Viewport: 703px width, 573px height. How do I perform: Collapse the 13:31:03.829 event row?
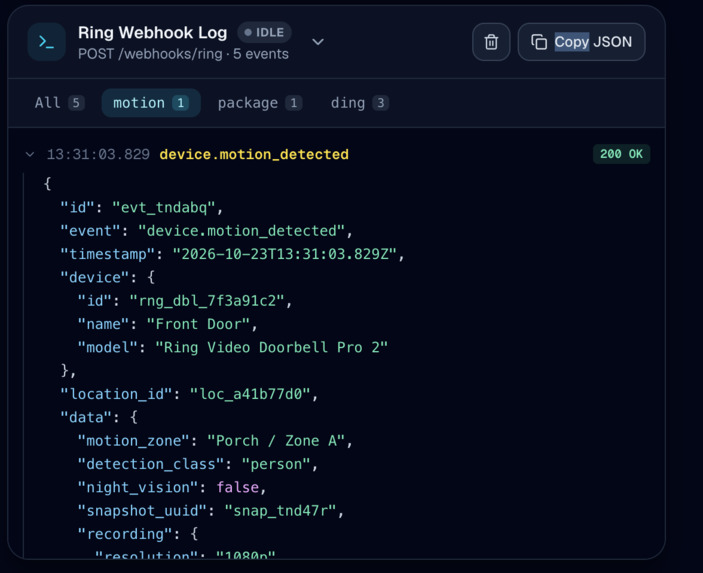tap(30, 155)
